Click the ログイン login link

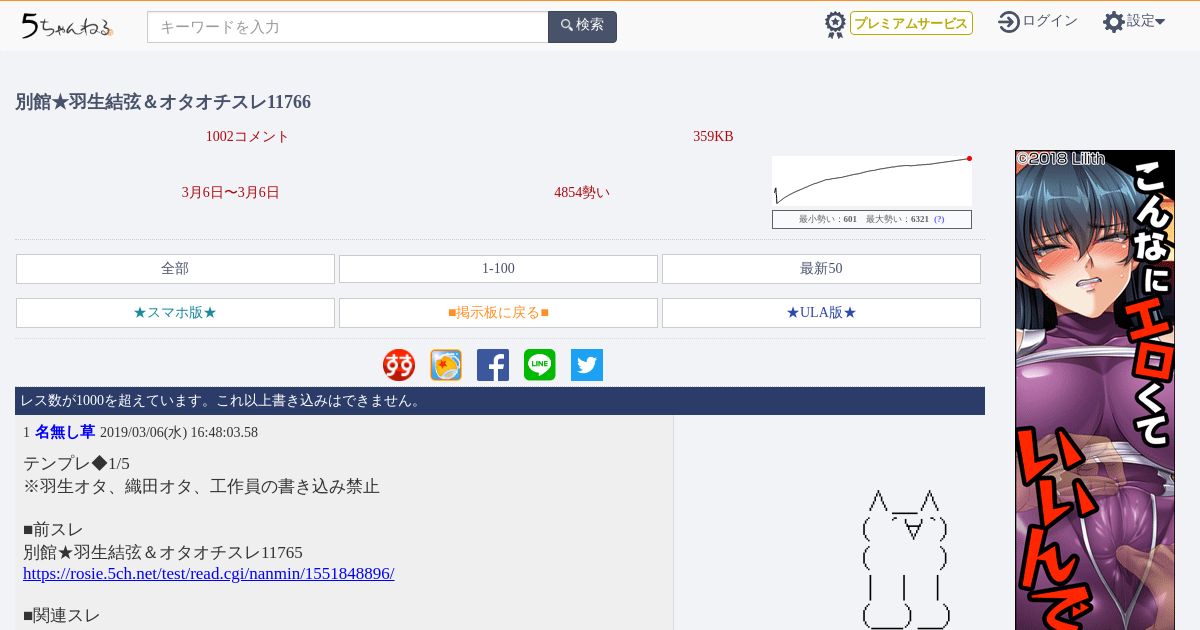1050,21
